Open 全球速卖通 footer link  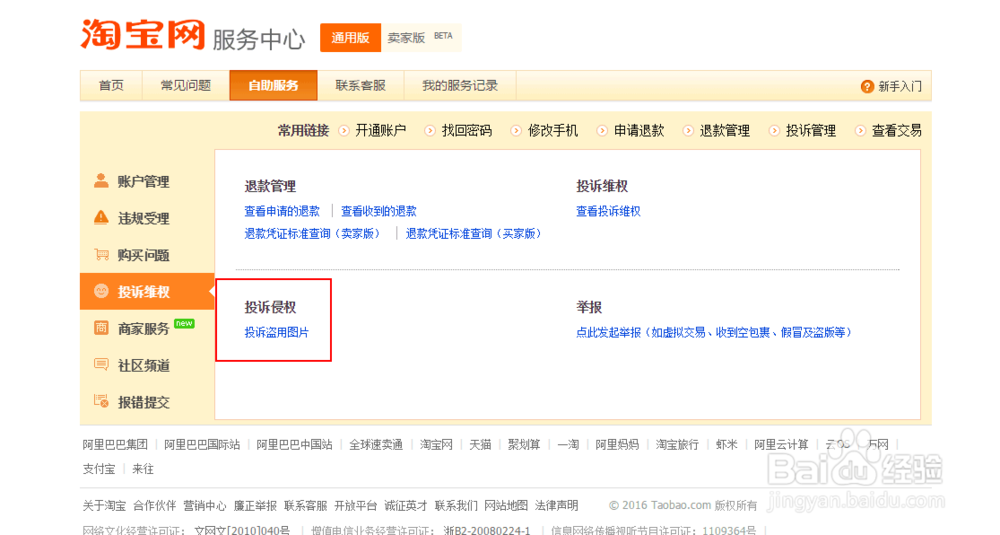tap(376, 444)
